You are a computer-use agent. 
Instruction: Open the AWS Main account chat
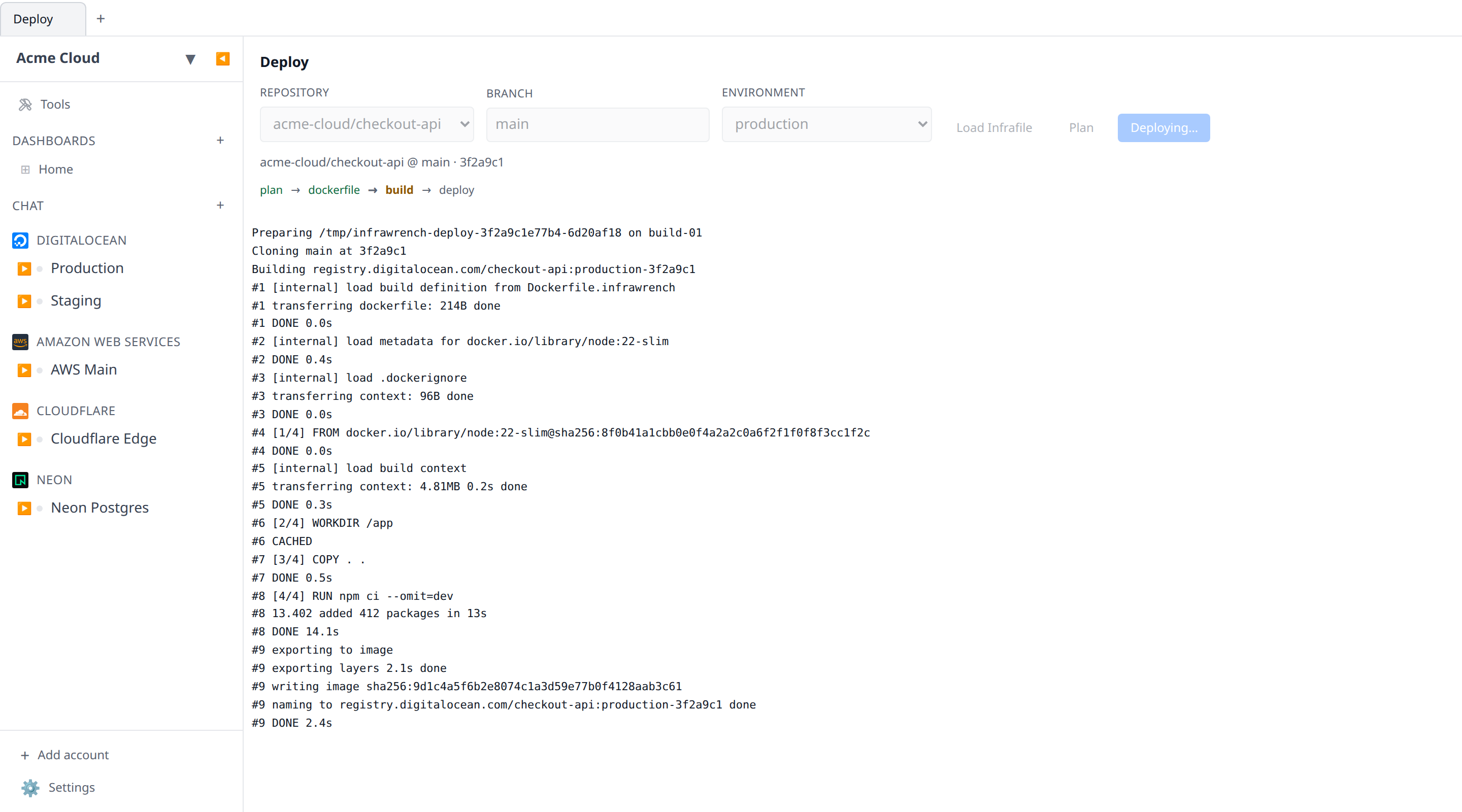84,369
